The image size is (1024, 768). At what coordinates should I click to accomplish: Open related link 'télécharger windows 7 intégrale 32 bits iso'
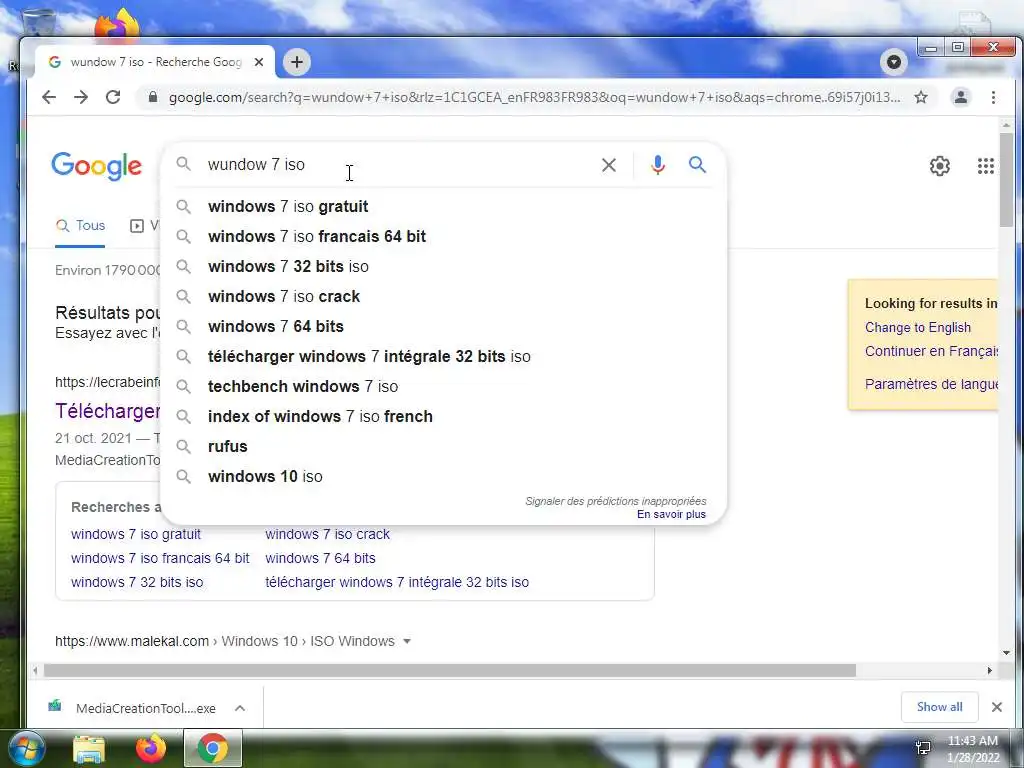[x=397, y=583]
